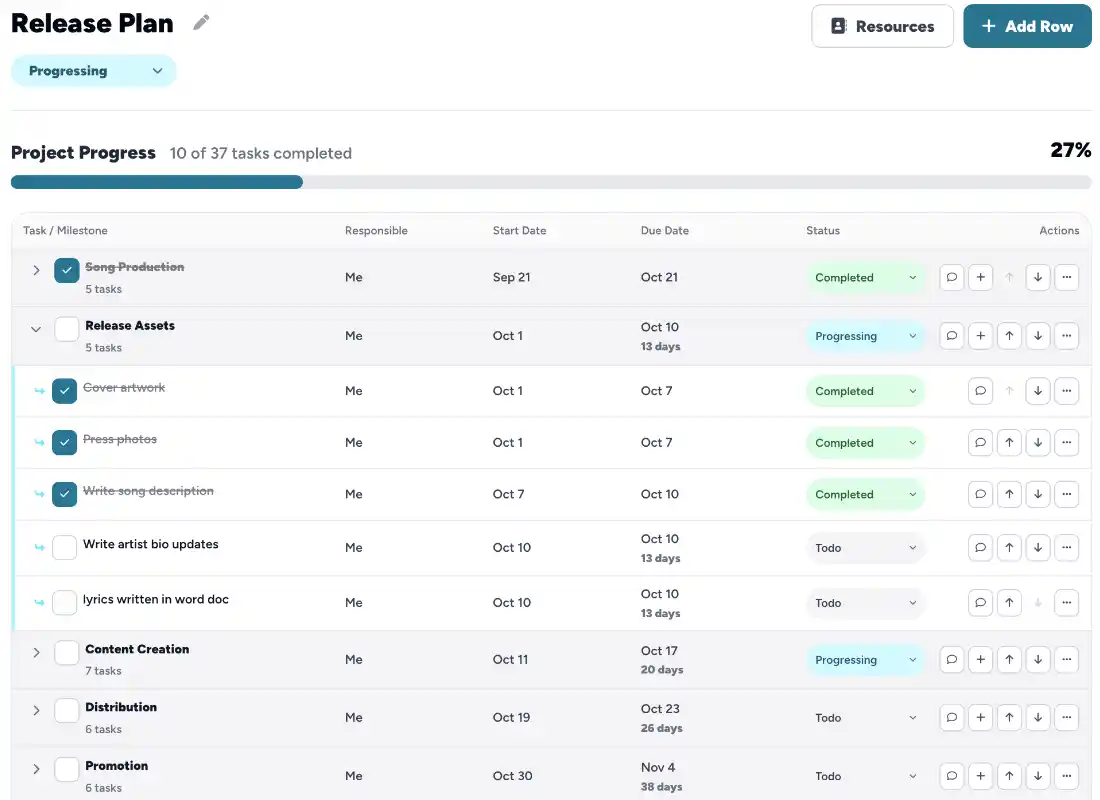Viewport: 1100px width, 800px height.
Task: Open comments for Song Production row
Action: click(951, 277)
